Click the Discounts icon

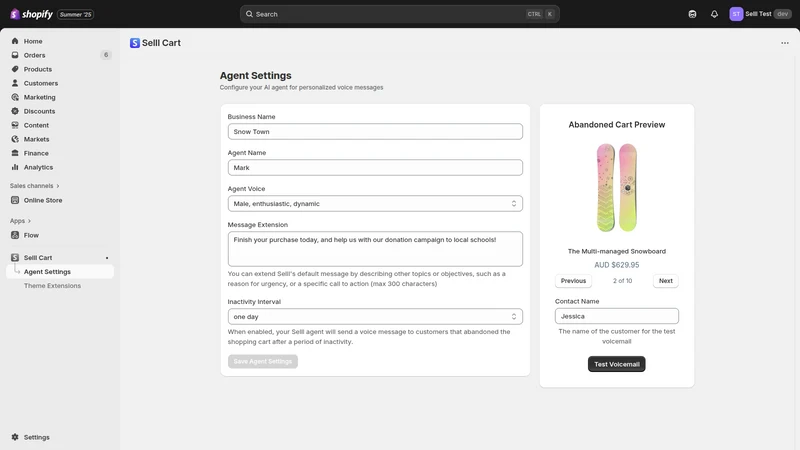[x=15, y=111]
